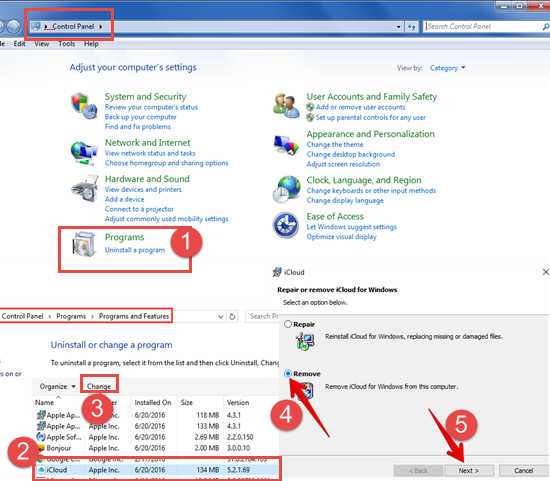
Task: Click the Bonjour program icon
Action: [41, 448]
